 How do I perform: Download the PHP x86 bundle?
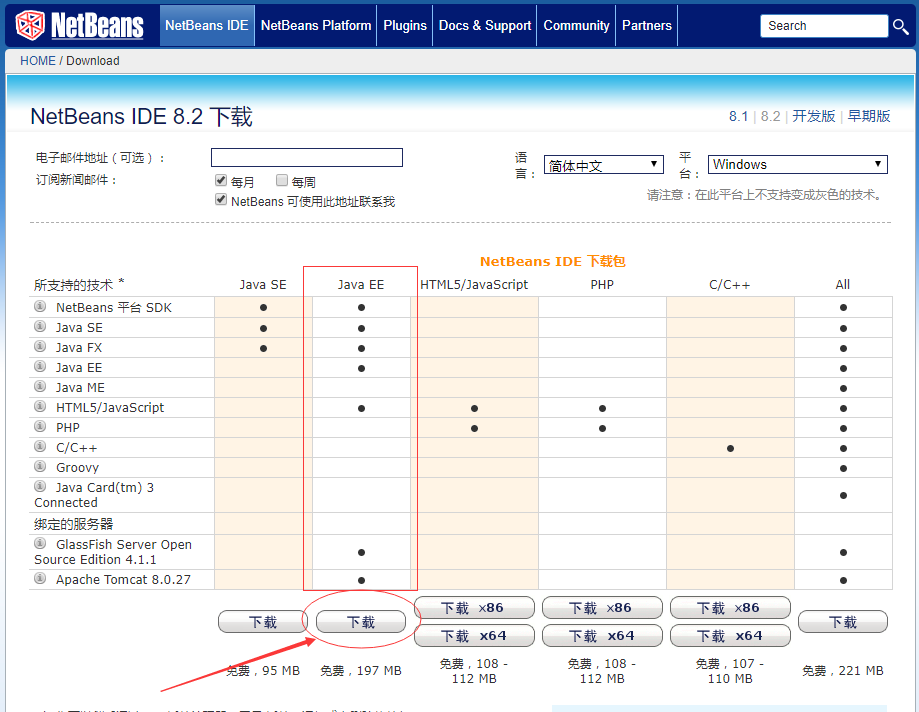coord(602,608)
